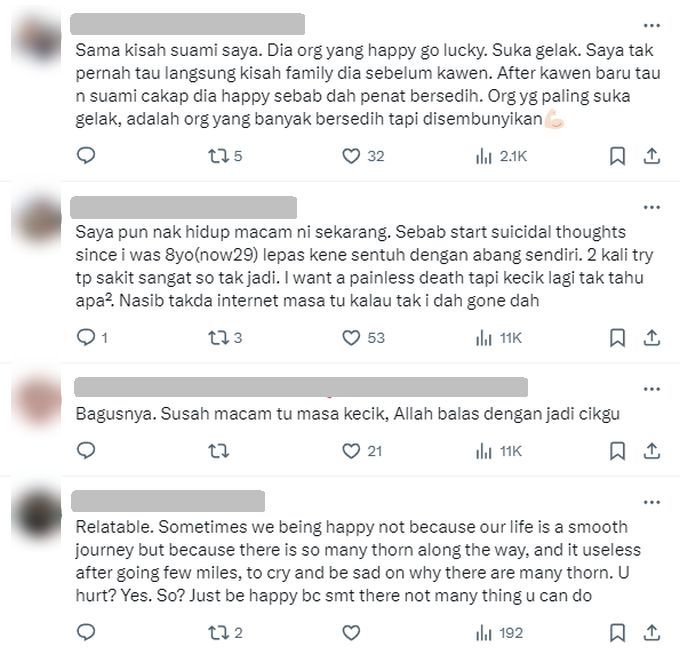Screen dimensions: 680x655
Task: Retweet the post with 5 retweets
Action: [x=225, y=156]
